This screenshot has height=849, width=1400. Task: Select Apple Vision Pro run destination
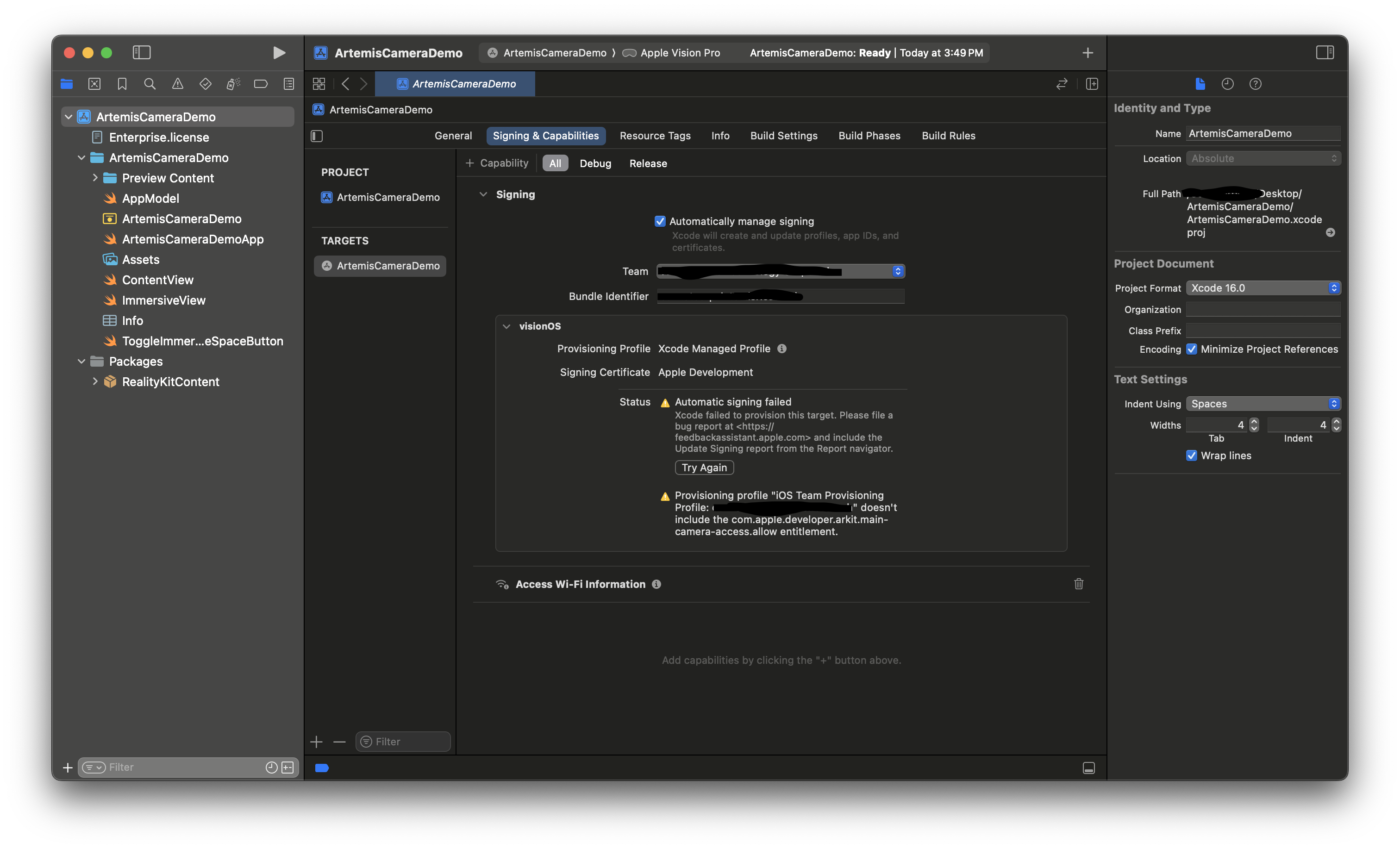point(671,53)
